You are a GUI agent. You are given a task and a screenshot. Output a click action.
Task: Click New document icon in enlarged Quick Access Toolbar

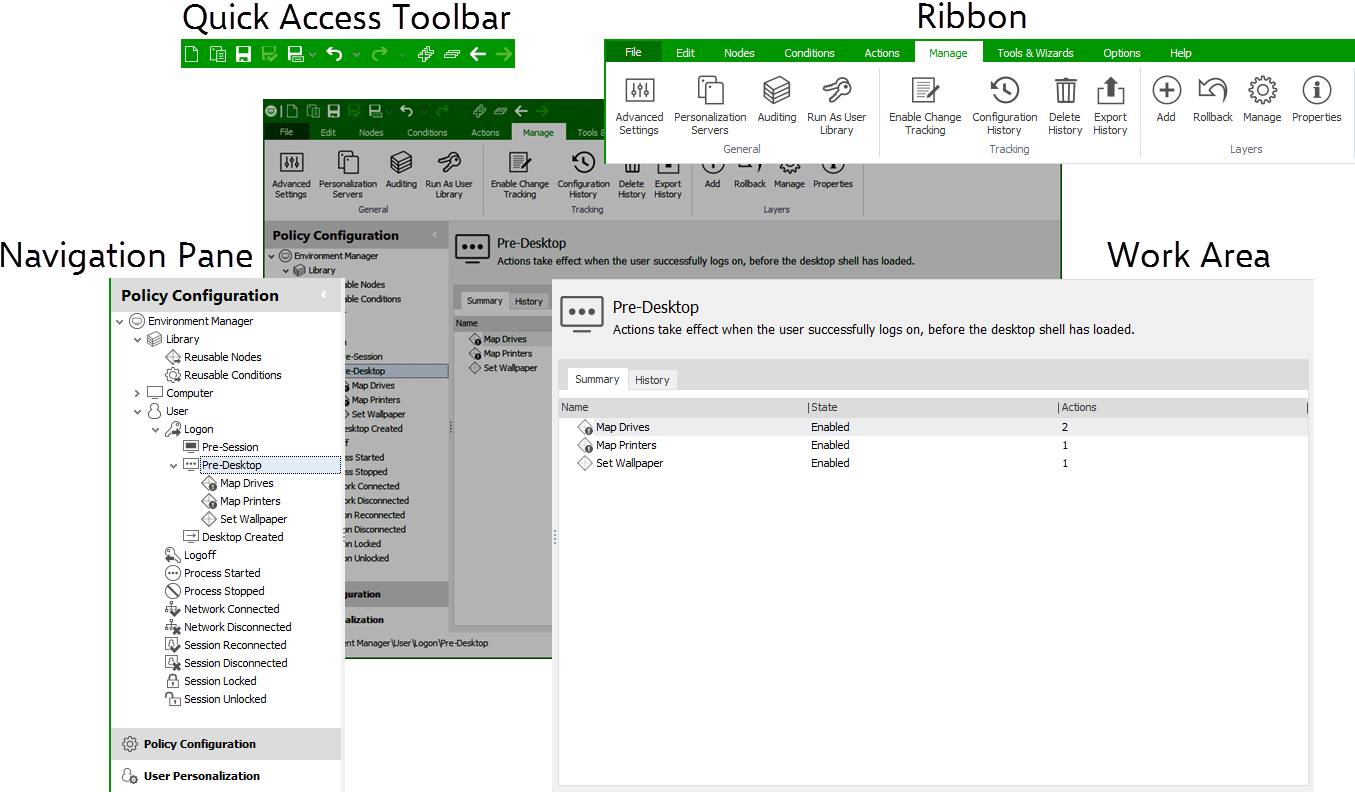click(192, 54)
